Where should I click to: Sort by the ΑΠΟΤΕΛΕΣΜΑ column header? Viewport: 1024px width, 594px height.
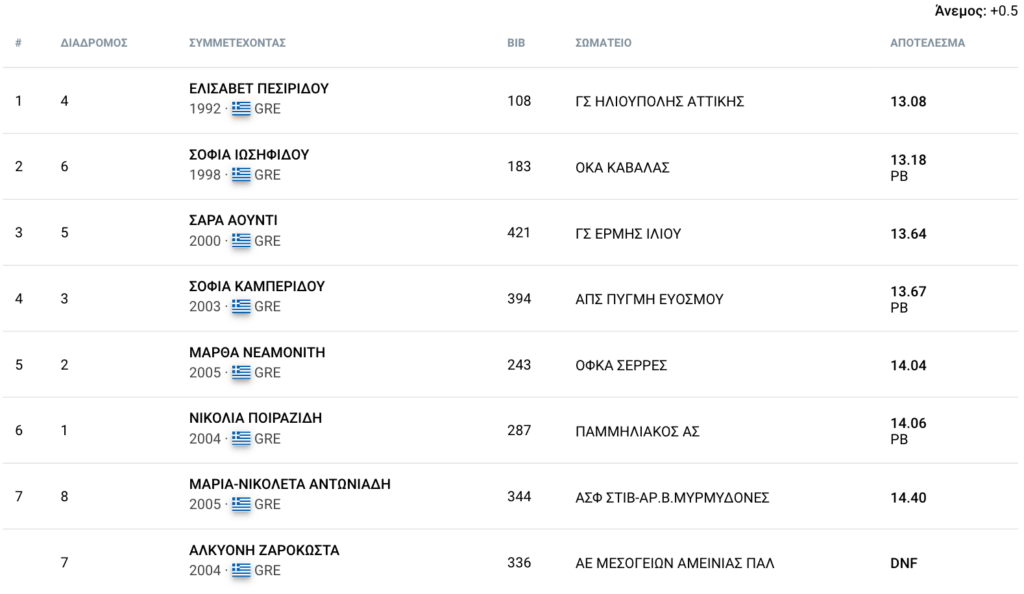point(927,43)
